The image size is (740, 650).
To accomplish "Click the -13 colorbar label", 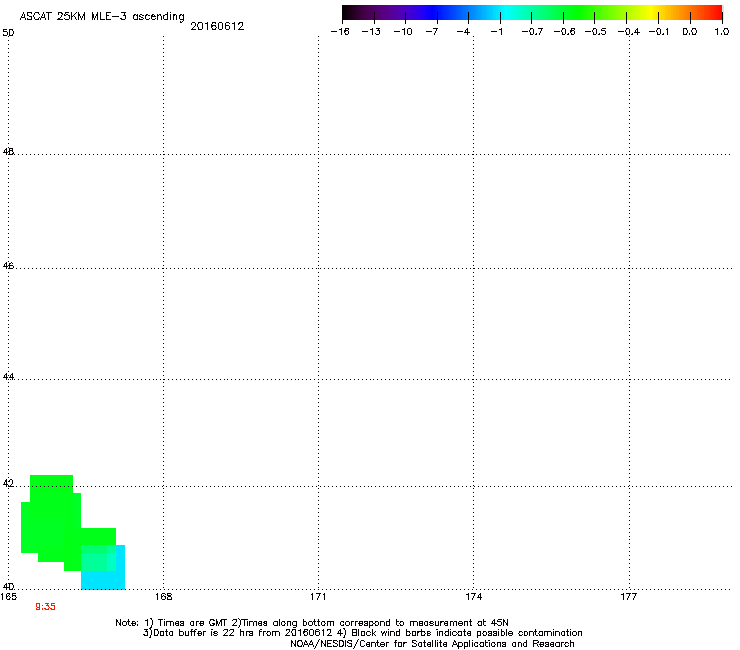I will (x=371, y=32).
